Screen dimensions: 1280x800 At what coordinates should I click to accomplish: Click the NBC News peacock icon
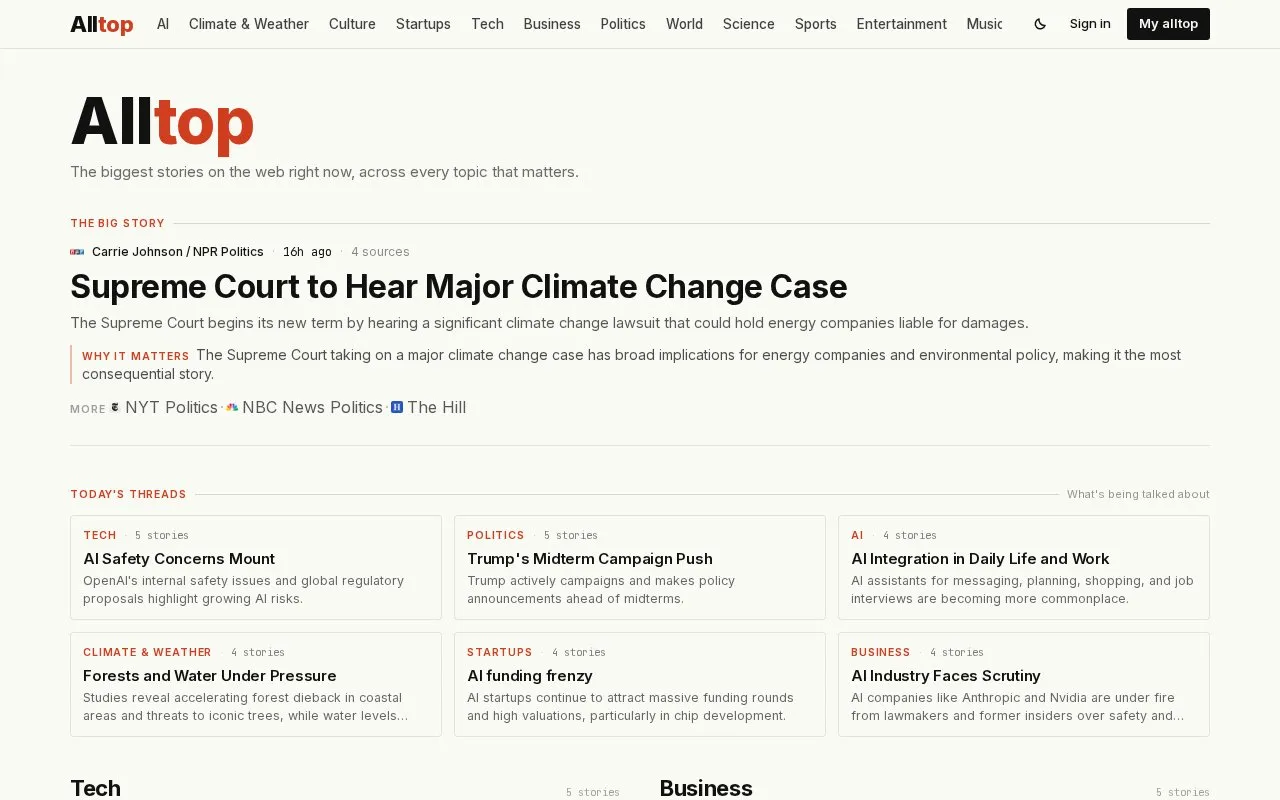232,407
